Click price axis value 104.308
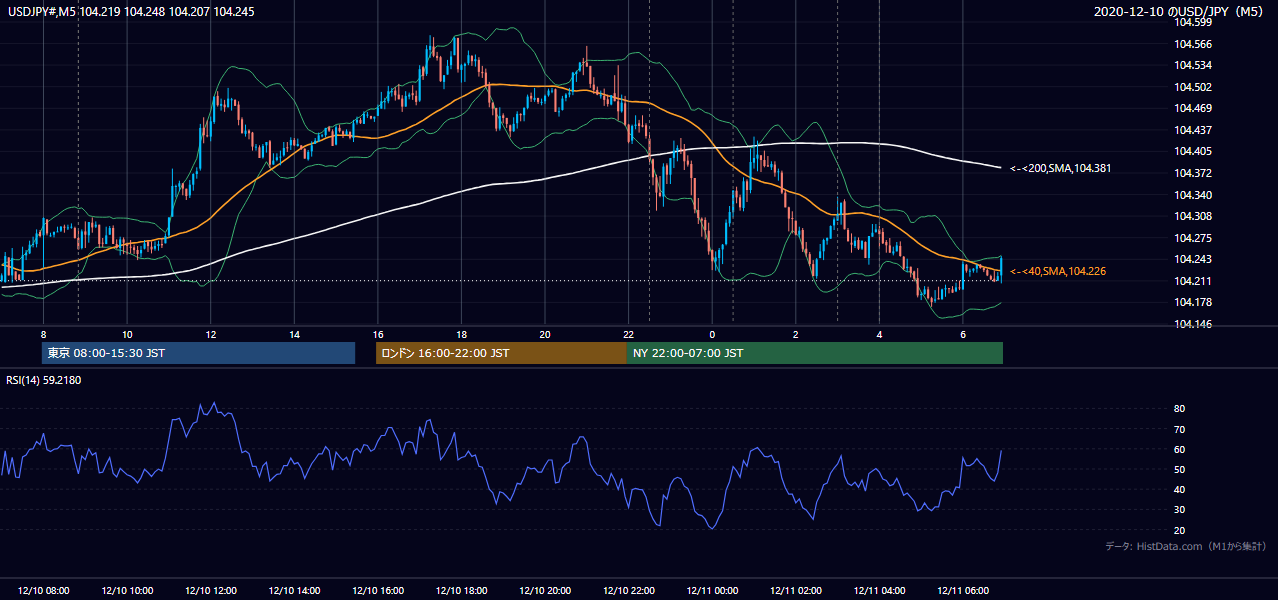This screenshot has height=600, width=1278. [1195, 216]
